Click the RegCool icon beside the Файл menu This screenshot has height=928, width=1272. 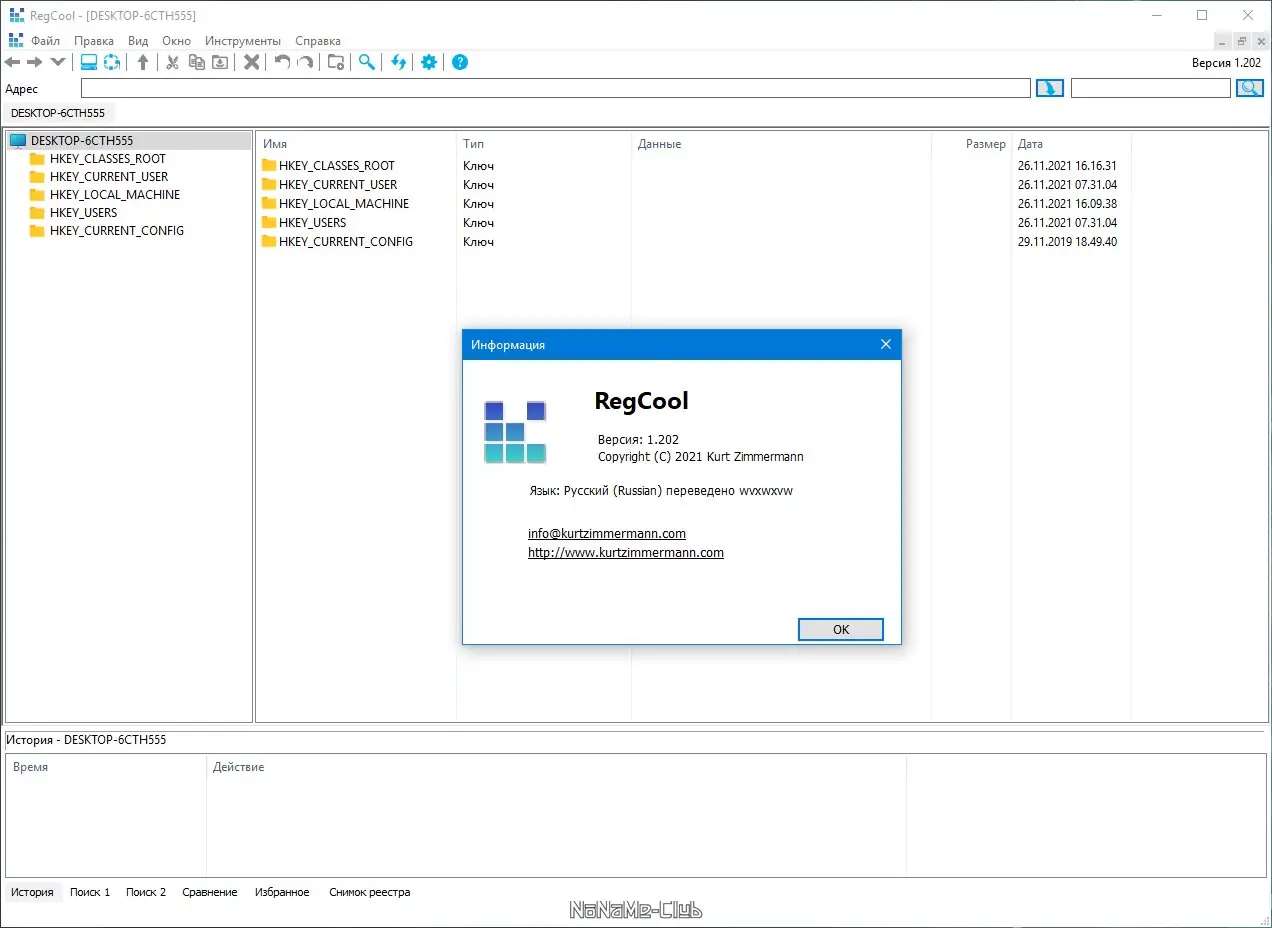[x=16, y=41]
